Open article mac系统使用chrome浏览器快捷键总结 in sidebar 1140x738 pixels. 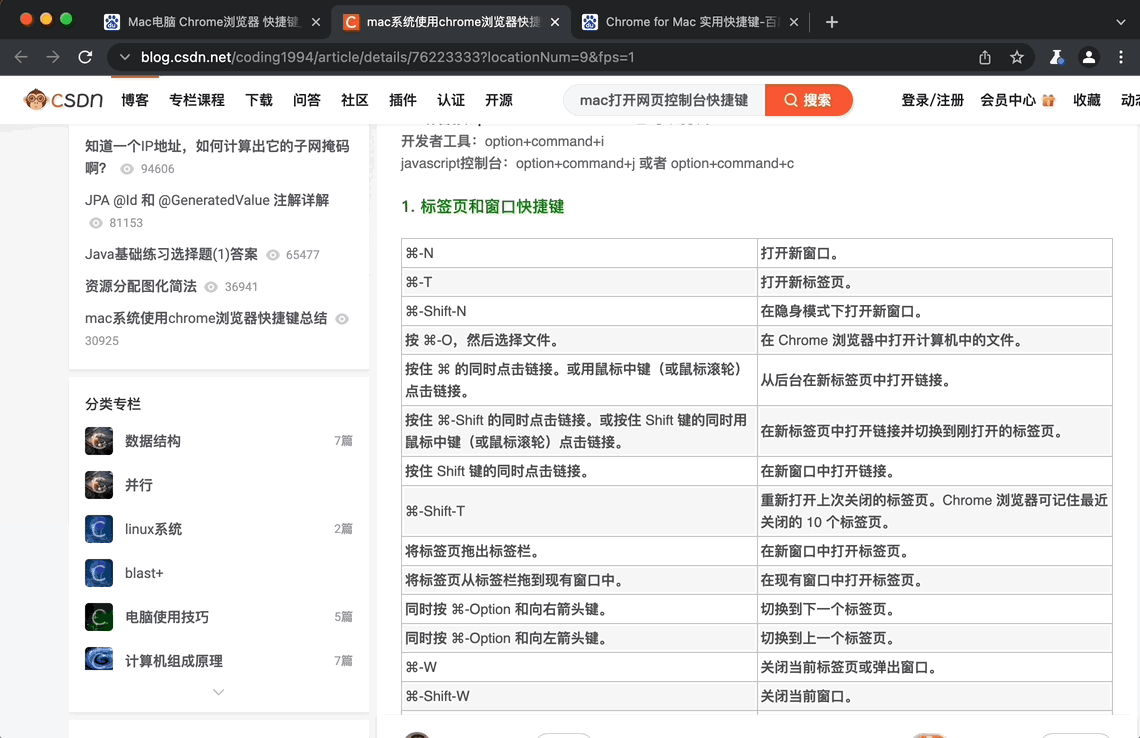point(206,318)
